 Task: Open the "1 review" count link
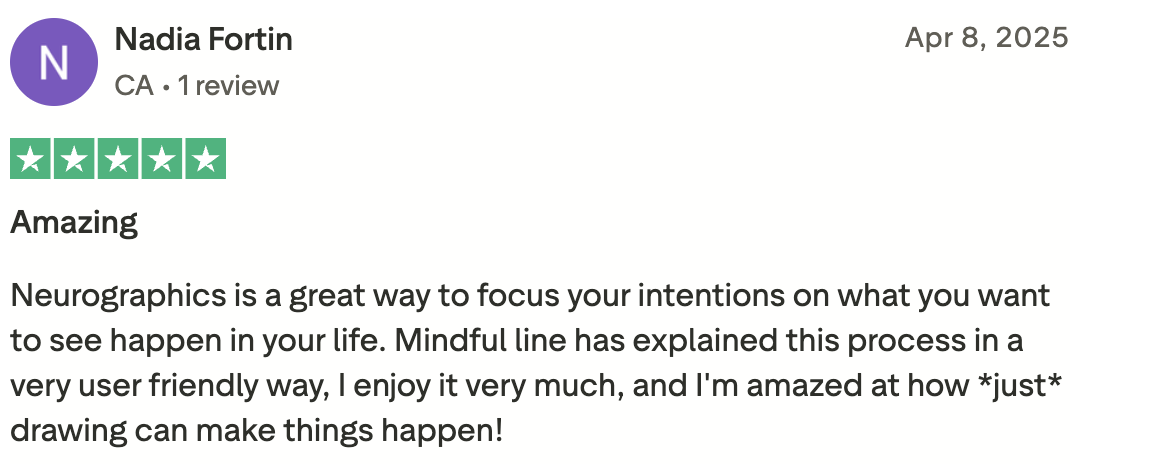point(229,86)
